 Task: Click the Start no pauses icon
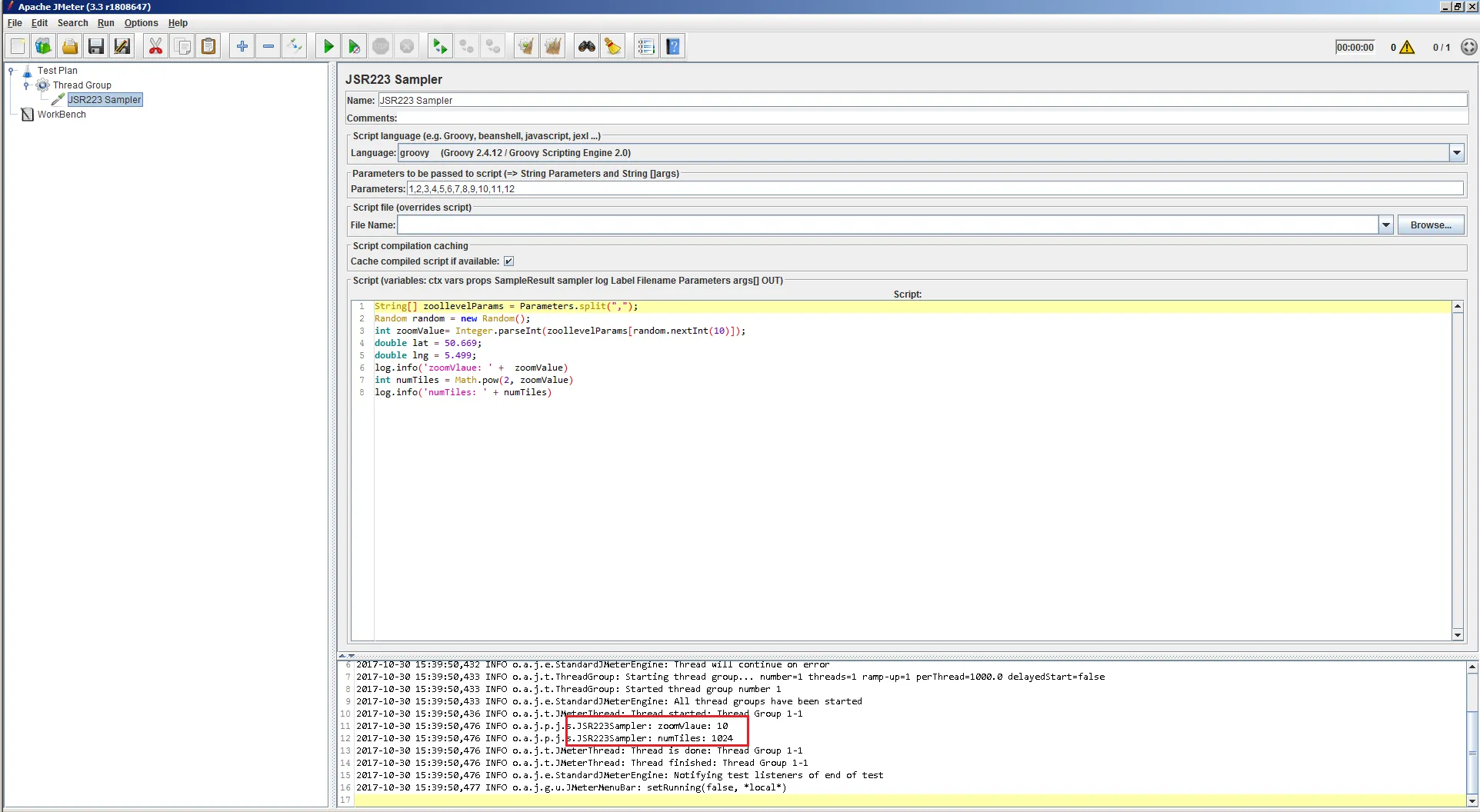click(x=354, y=47)
